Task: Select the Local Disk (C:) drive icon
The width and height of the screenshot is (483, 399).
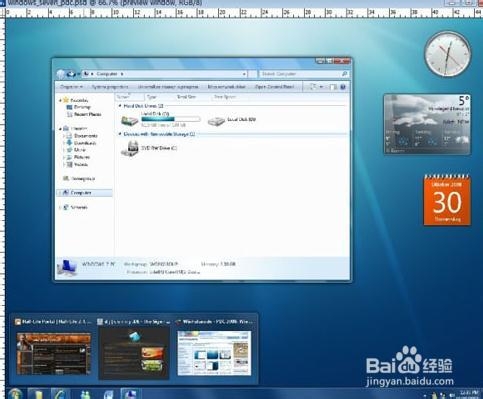Action: coord(129,120)
